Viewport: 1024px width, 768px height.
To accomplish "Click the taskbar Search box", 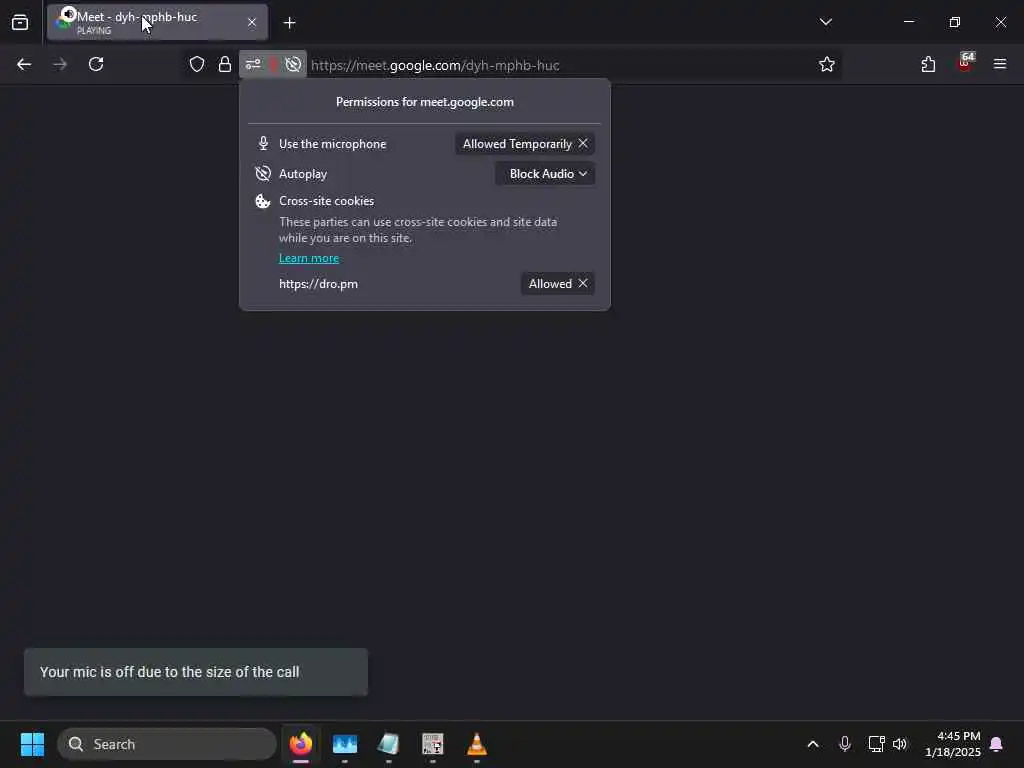I will (x=167, y=744).
